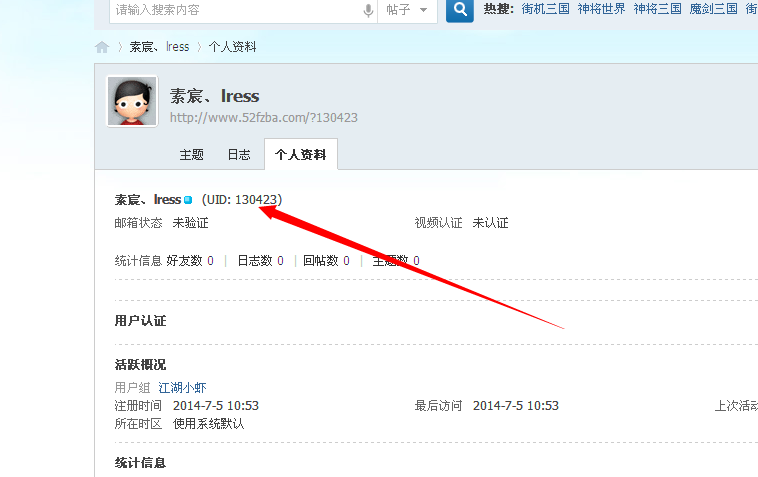Select the 个人资料 tab
This screenshot has height=477, width=758.
(301, 155)
